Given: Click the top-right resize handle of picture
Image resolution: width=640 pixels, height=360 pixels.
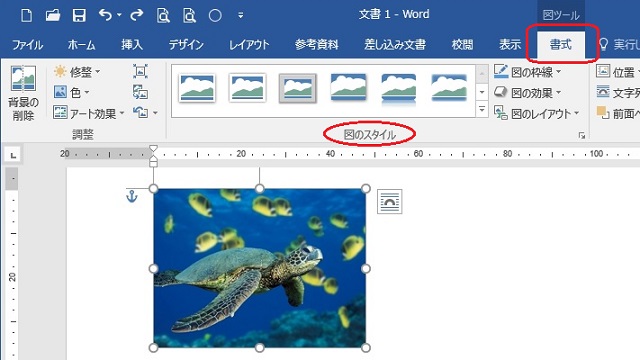Looking at the screenshot, I should tap(366, 189).
